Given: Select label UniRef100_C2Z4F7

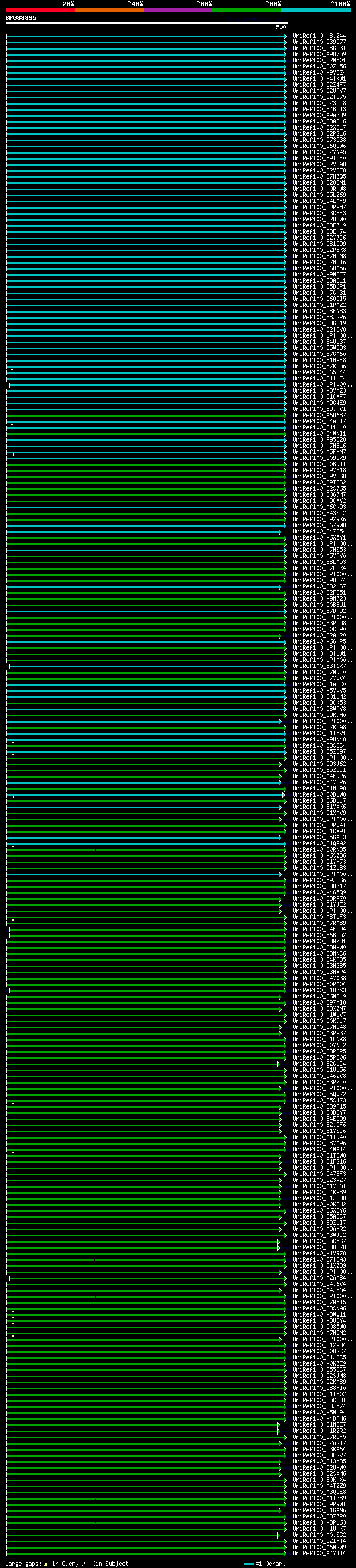Looking at the screenshot, I should point(319,85).
